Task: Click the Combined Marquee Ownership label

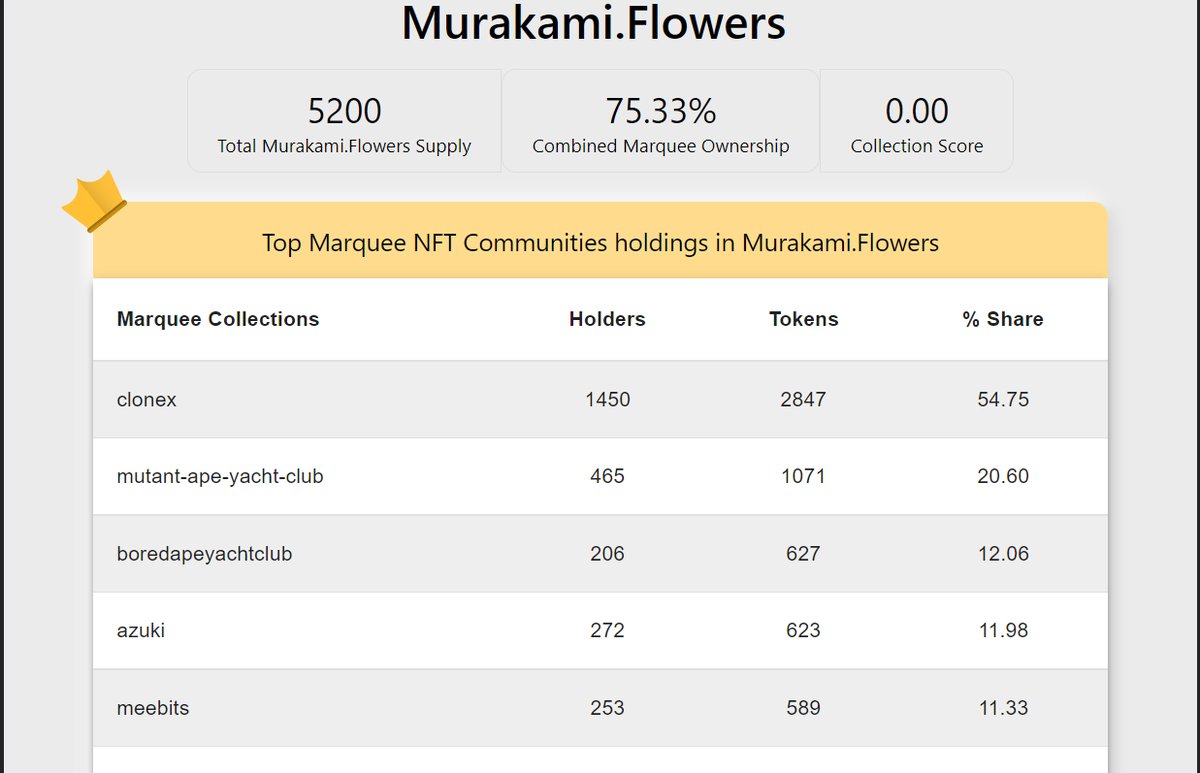Action: click(x=661, y=146)
